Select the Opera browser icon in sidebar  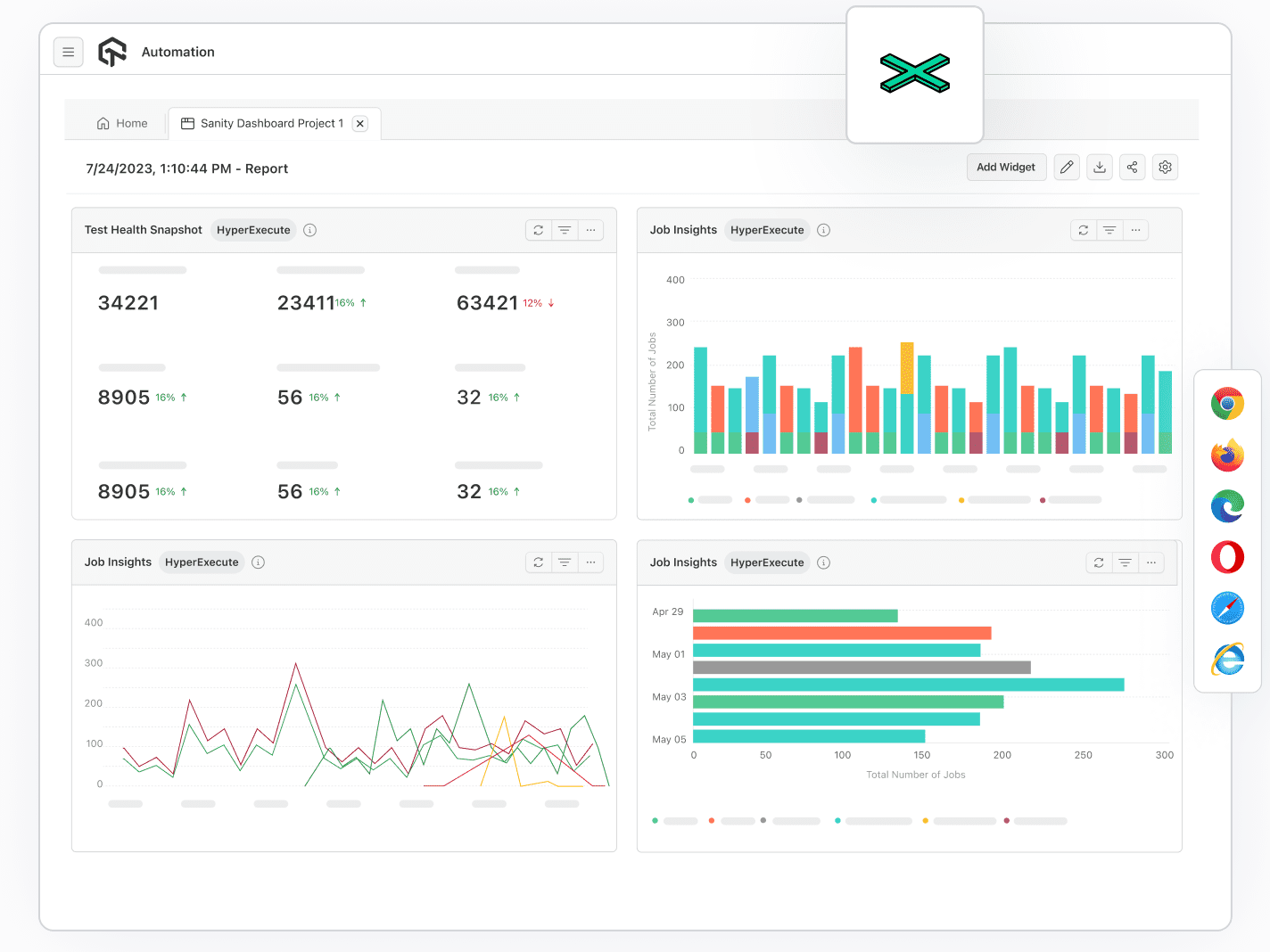pos(1227,557)
